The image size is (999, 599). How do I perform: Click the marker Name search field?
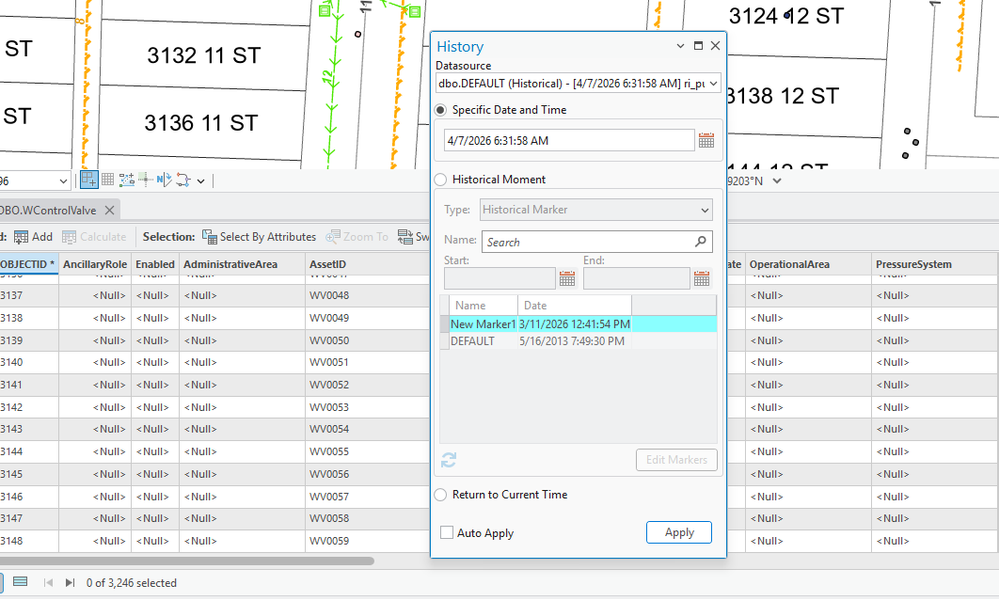tap(597, 242)
